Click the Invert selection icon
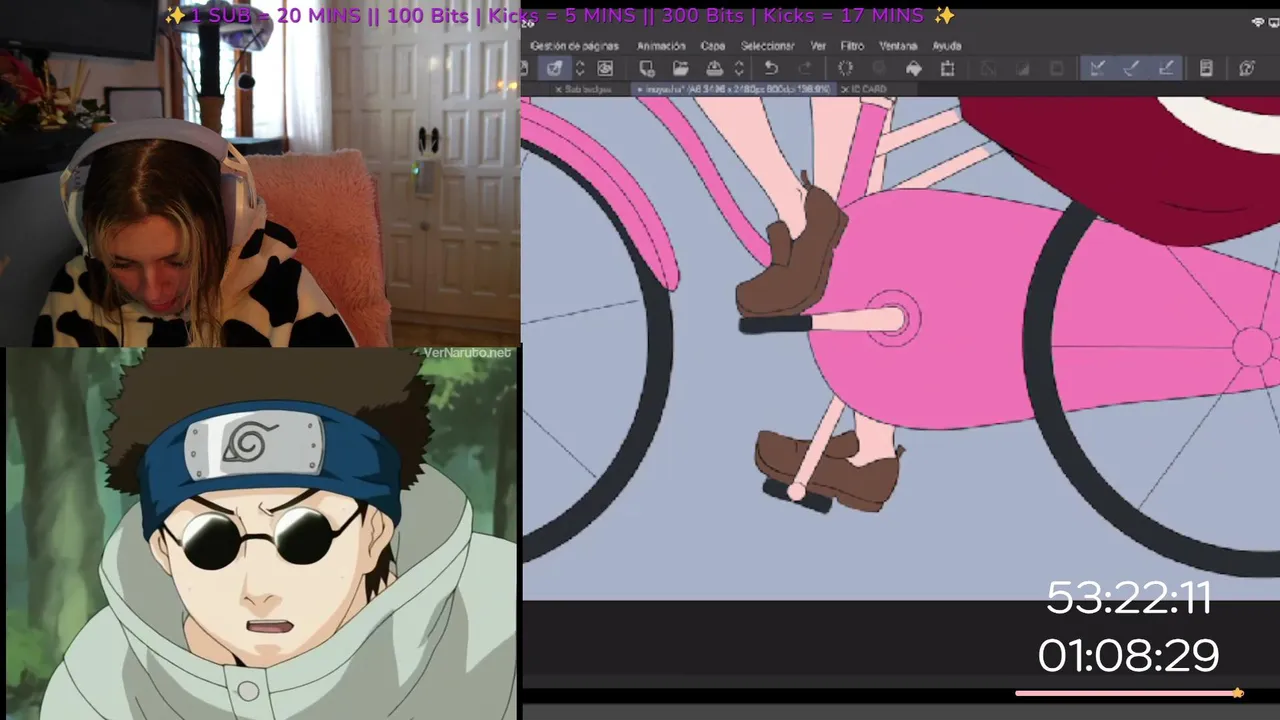Image resolution: width=1280 pixels, height=720 pixels. point(1022,68)
